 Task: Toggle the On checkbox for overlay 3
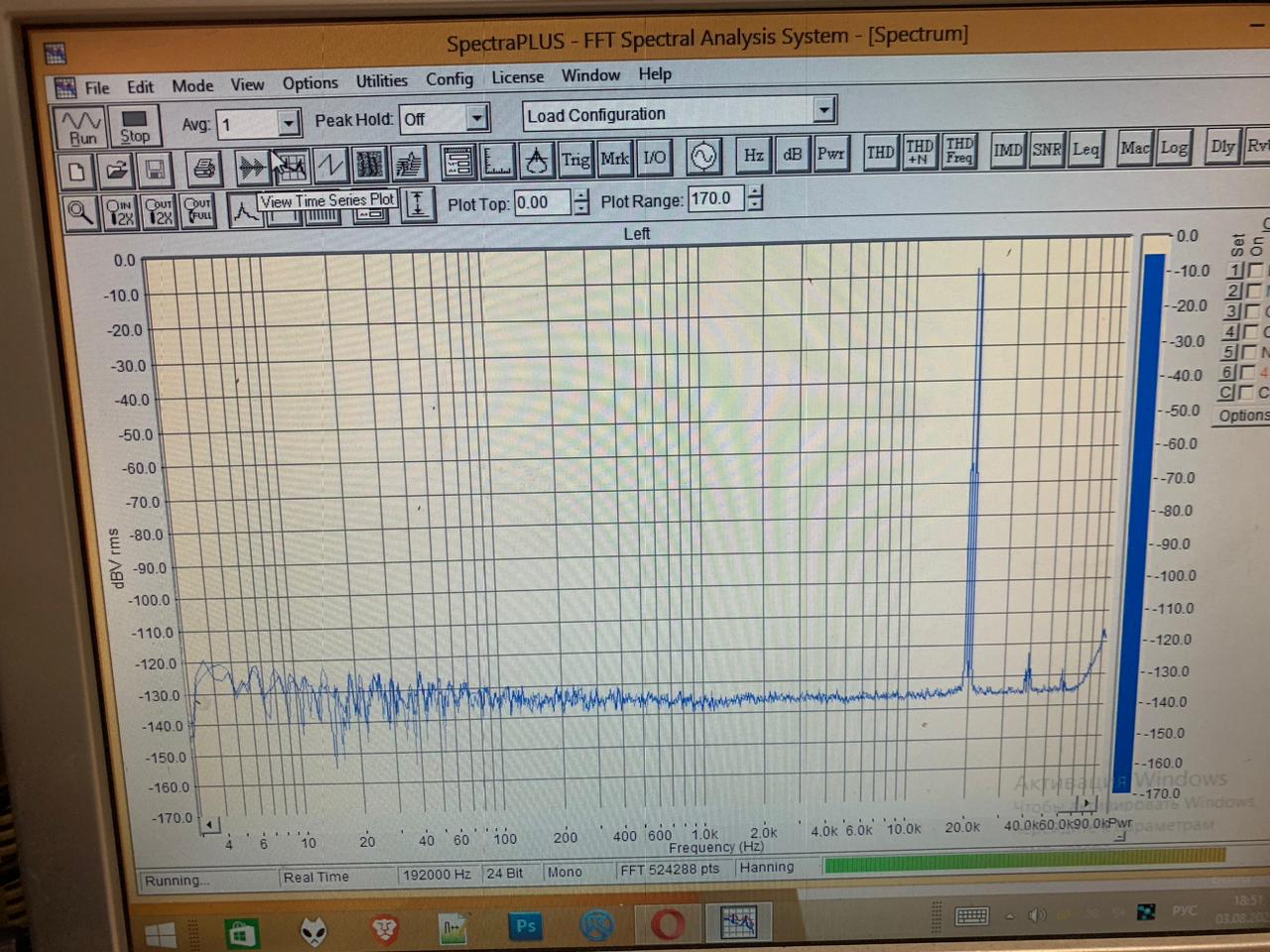[x=1251, y=311]
